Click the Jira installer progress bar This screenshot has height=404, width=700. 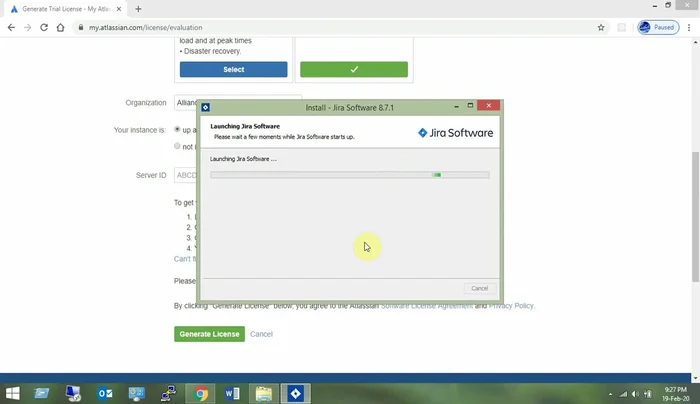tap(350, 175)
